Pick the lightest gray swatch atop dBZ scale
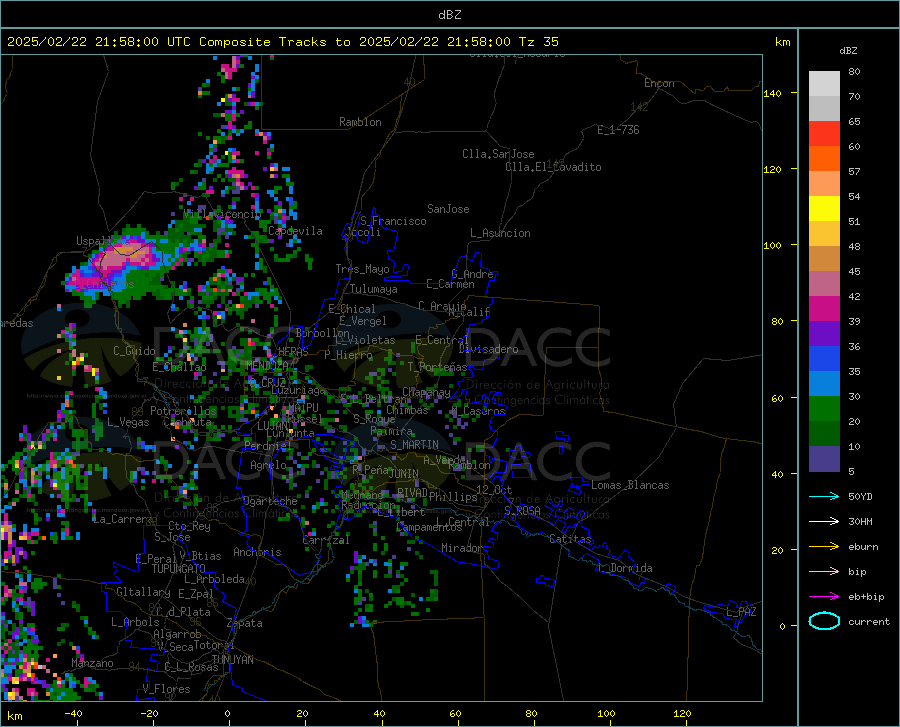900x727 pixels. 824,84
